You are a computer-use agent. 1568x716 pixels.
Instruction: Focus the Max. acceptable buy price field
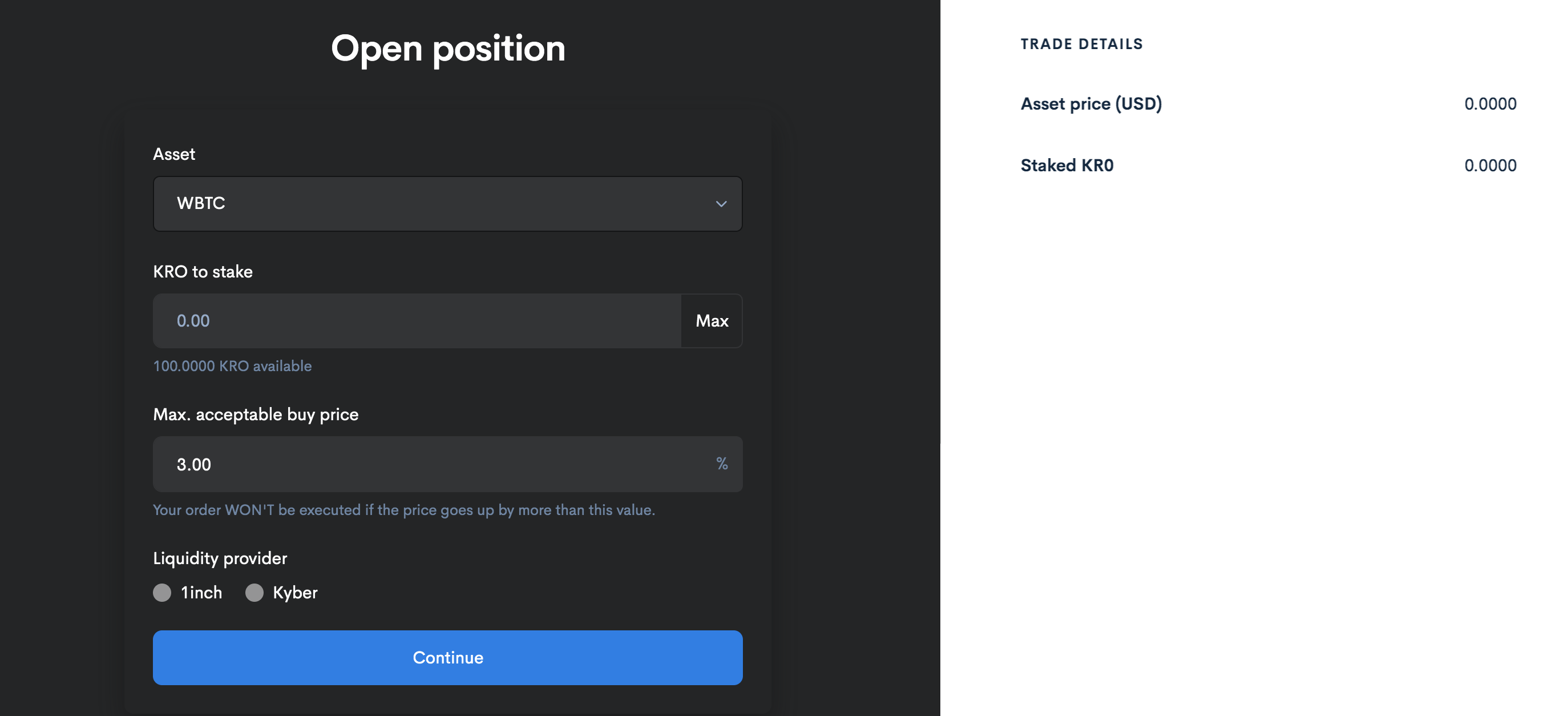447,464
